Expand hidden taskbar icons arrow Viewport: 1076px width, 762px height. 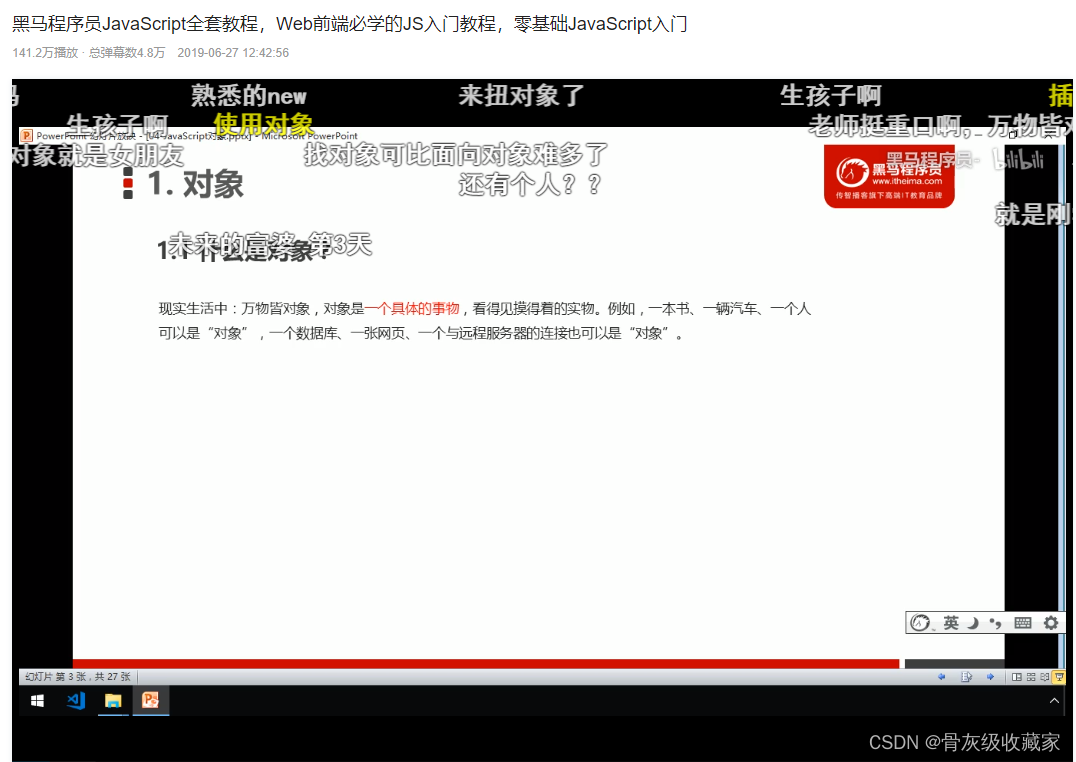tap(1054, 700)
